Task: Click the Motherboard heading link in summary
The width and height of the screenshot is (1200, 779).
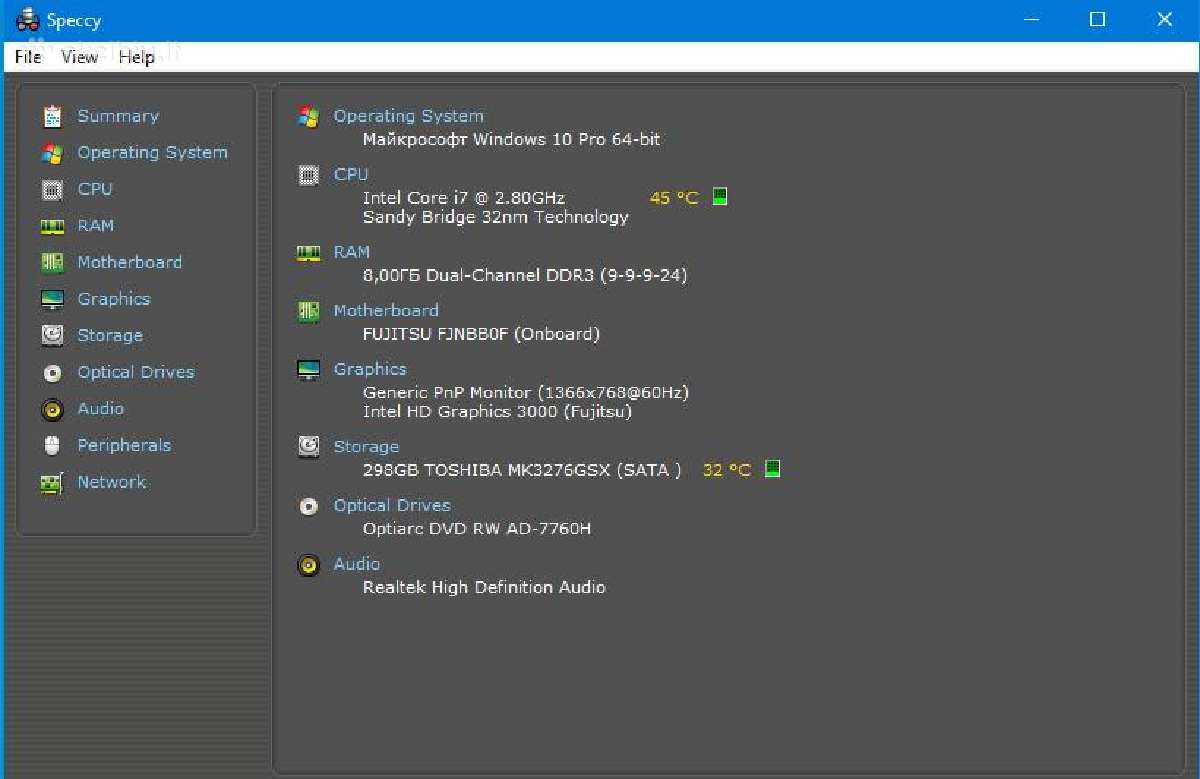Action: (x=386, y=310)
